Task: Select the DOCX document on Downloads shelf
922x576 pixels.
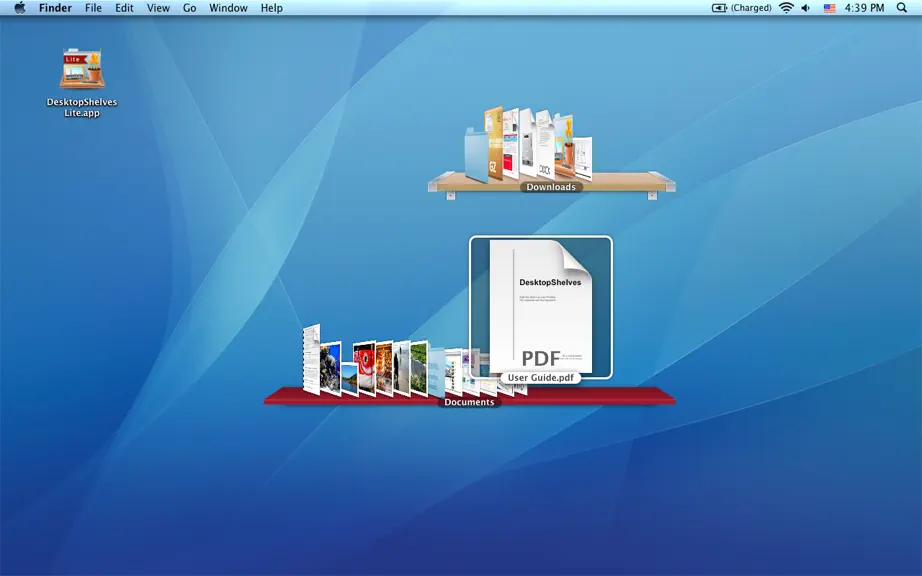Action: coord(545,144)
